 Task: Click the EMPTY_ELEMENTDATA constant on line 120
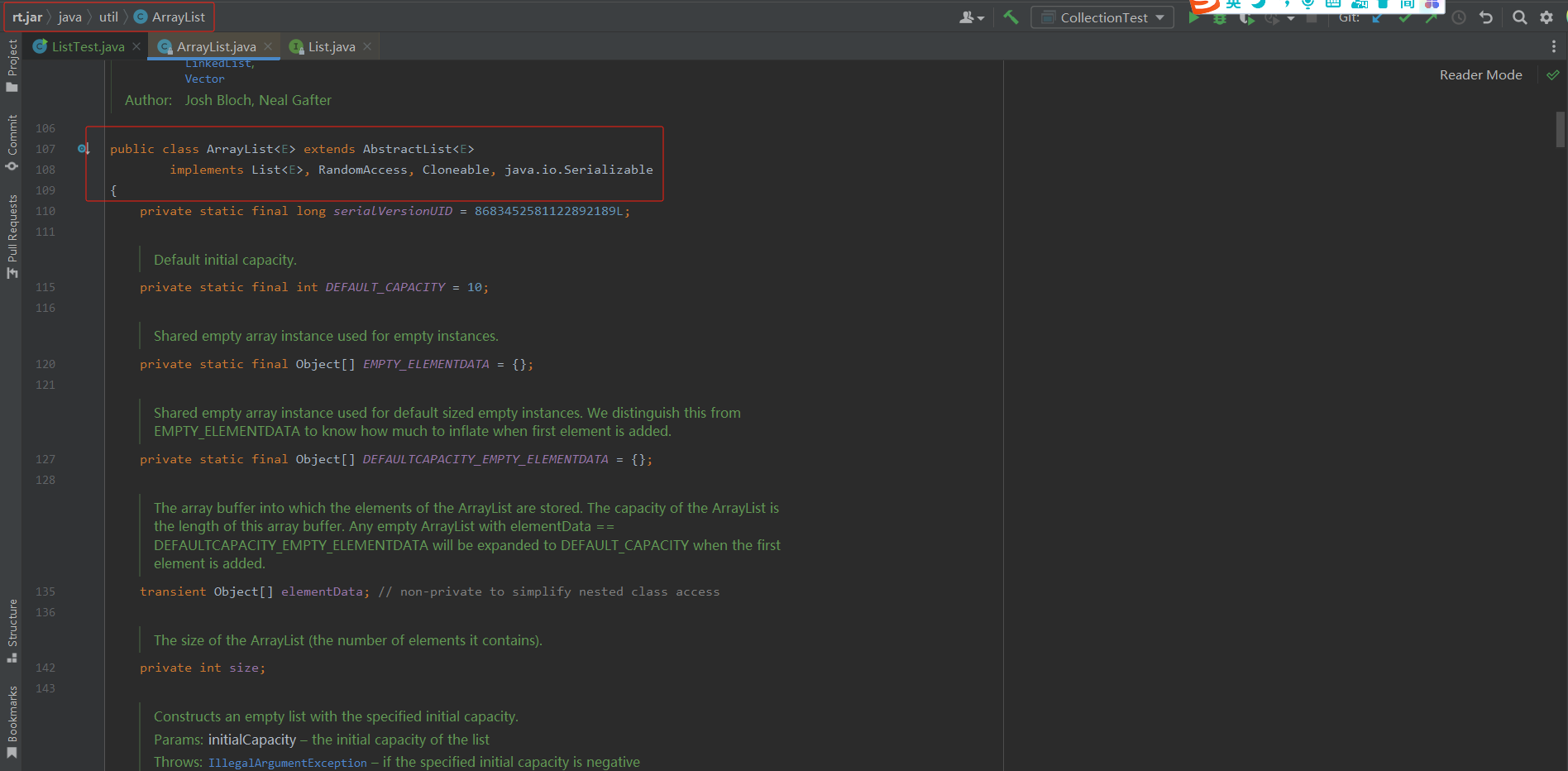(426, 364)
